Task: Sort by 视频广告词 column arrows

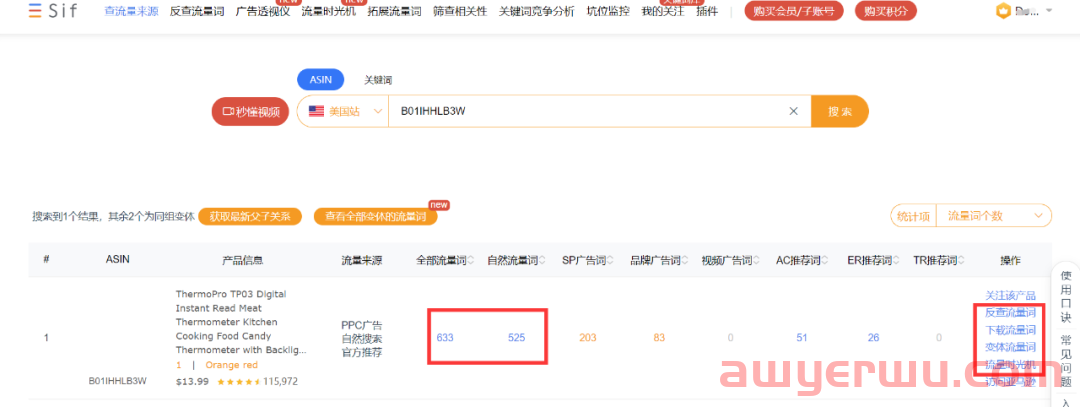Action: (756, 260)
